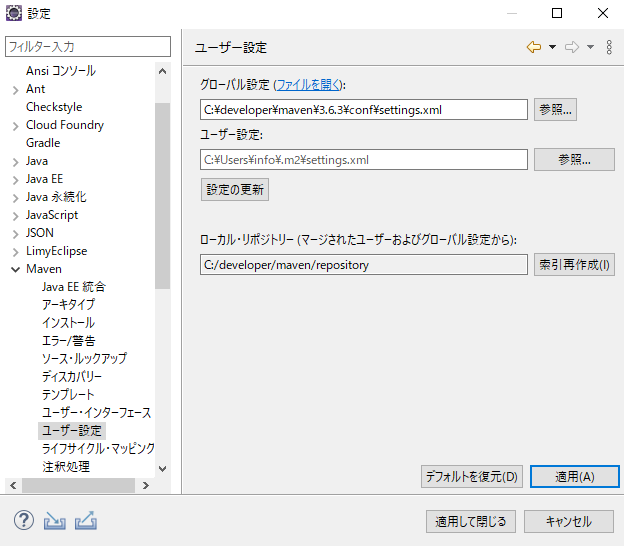Click tree horizontal scrollbar left arrow
The width and height of the screenshot is (624, 546).
[13, 486]
